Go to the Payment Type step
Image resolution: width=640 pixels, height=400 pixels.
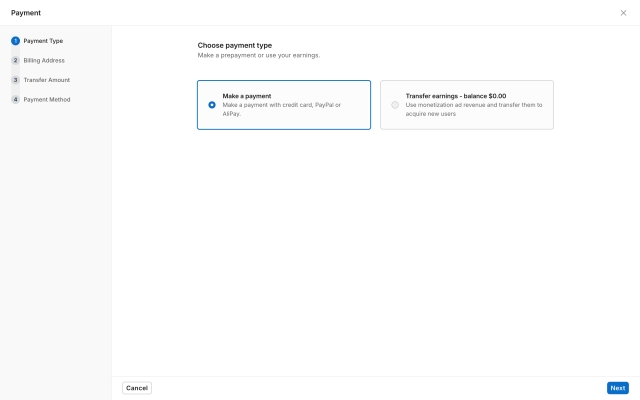point(43,41)
